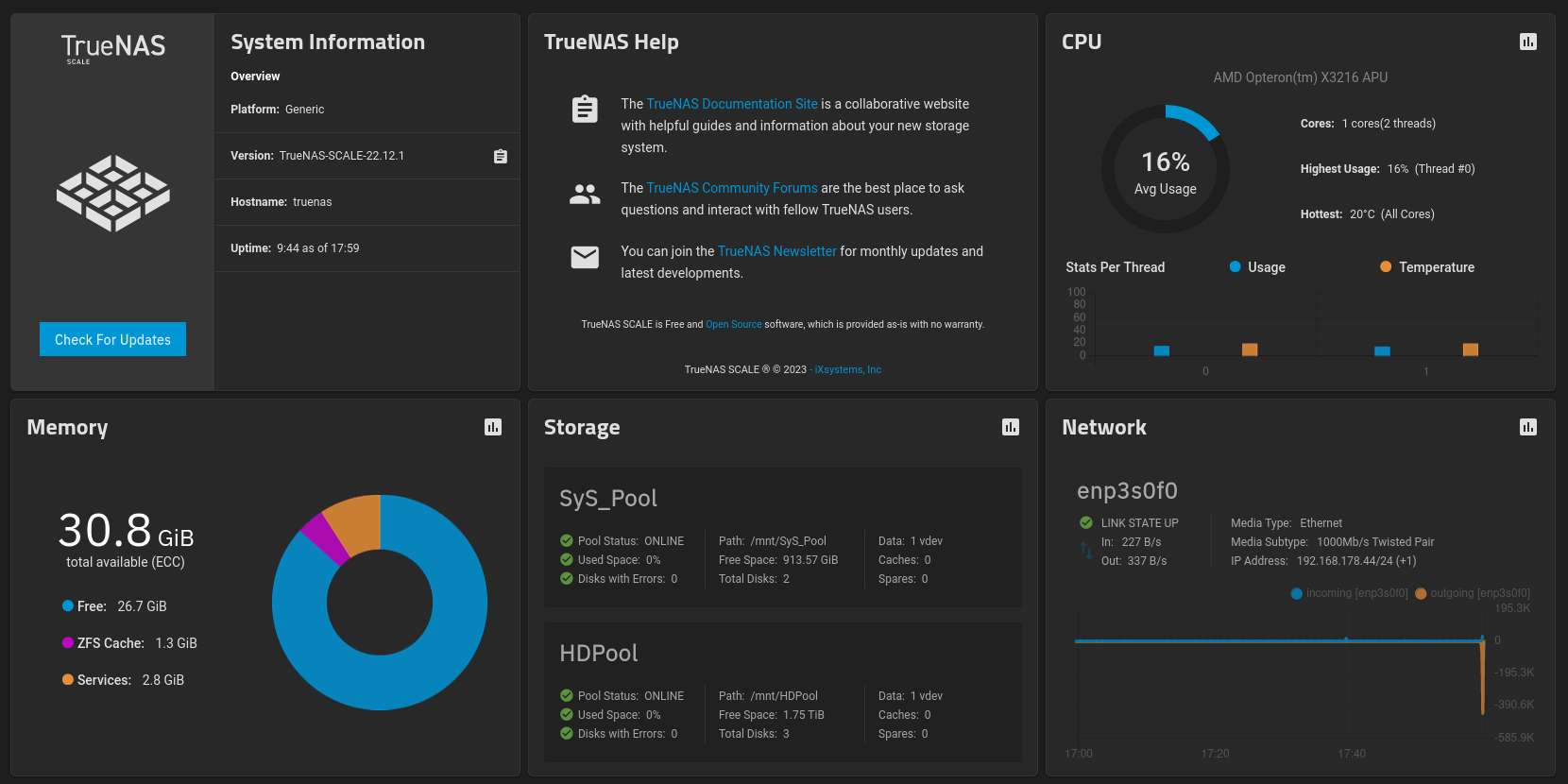This screenshot has width=1568, height=784.
Task: Click the SyS_Pool title
Action: [x=608, y=498]
